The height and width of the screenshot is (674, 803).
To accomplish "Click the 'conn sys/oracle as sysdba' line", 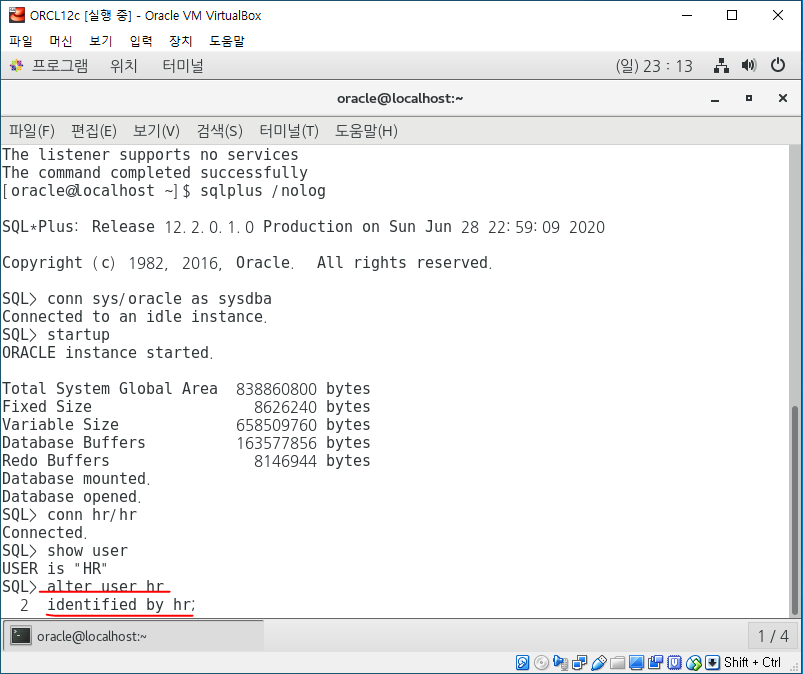I will 159,299.
